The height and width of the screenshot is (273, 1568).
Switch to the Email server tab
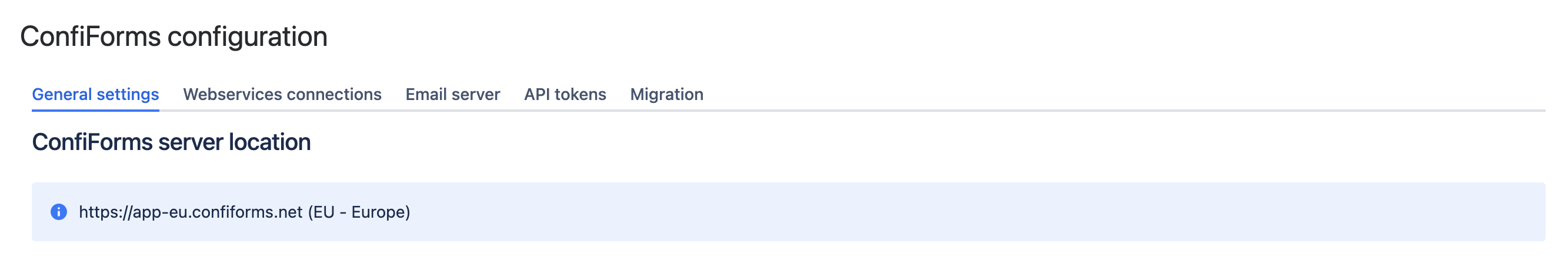pyautogui.click(x=452, y=95)
